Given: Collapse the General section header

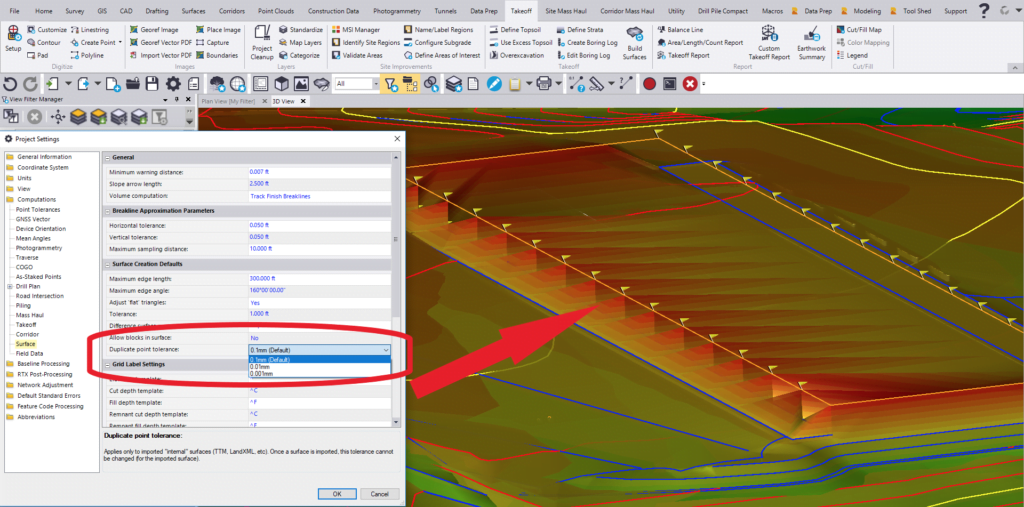Looking at the screenshot, I should click(106, 157).
